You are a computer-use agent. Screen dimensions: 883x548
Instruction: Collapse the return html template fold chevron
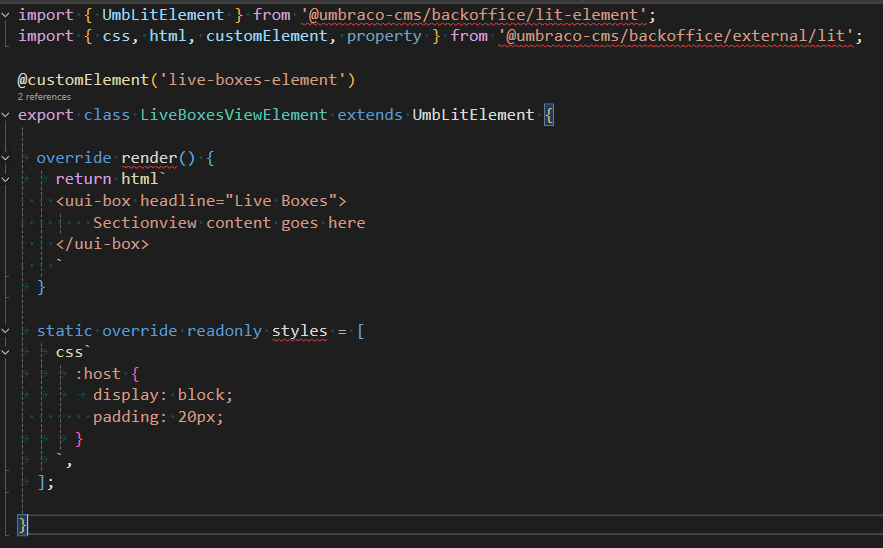[6, 179]
